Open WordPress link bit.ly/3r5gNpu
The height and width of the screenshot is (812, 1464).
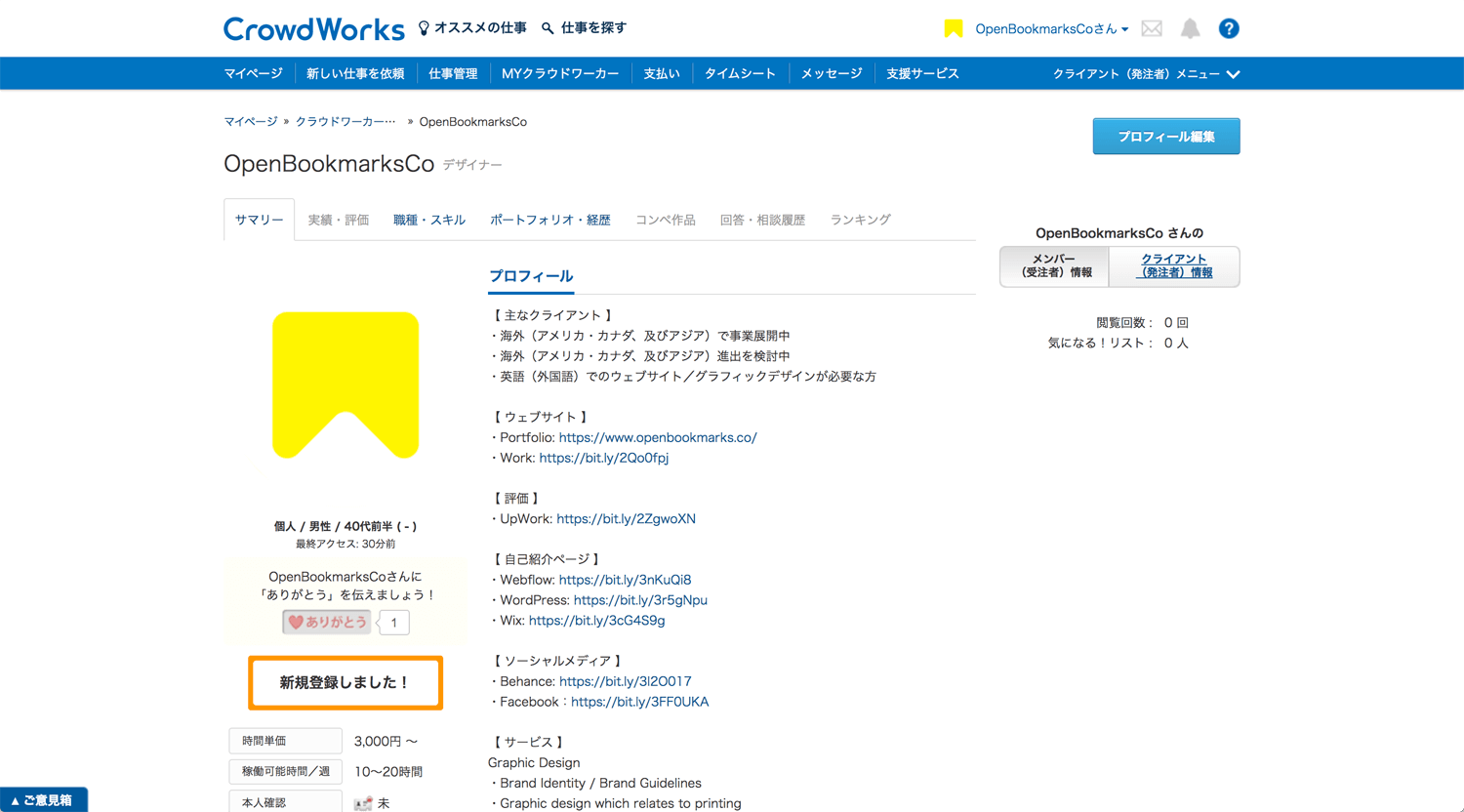pyautogui.click(x=640, y=600)
